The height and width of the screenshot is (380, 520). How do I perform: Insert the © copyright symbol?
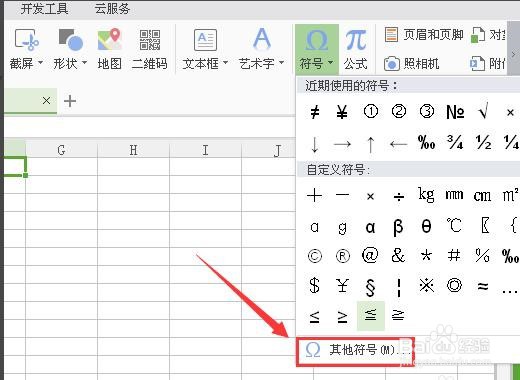[315, 256]
